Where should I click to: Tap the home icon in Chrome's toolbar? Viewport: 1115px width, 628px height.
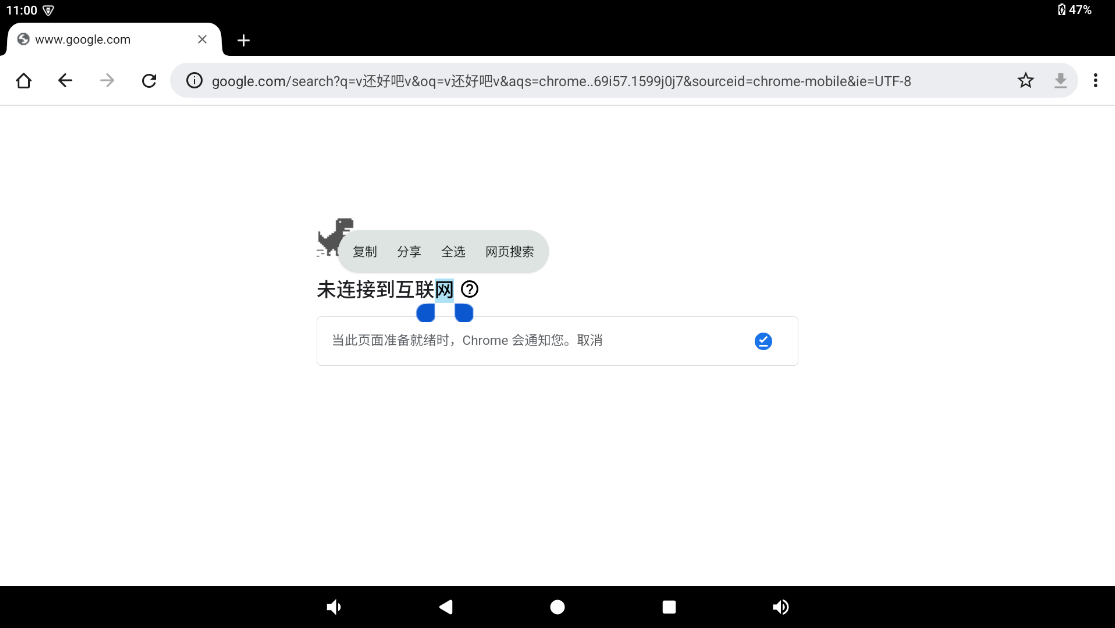[23, 80]
